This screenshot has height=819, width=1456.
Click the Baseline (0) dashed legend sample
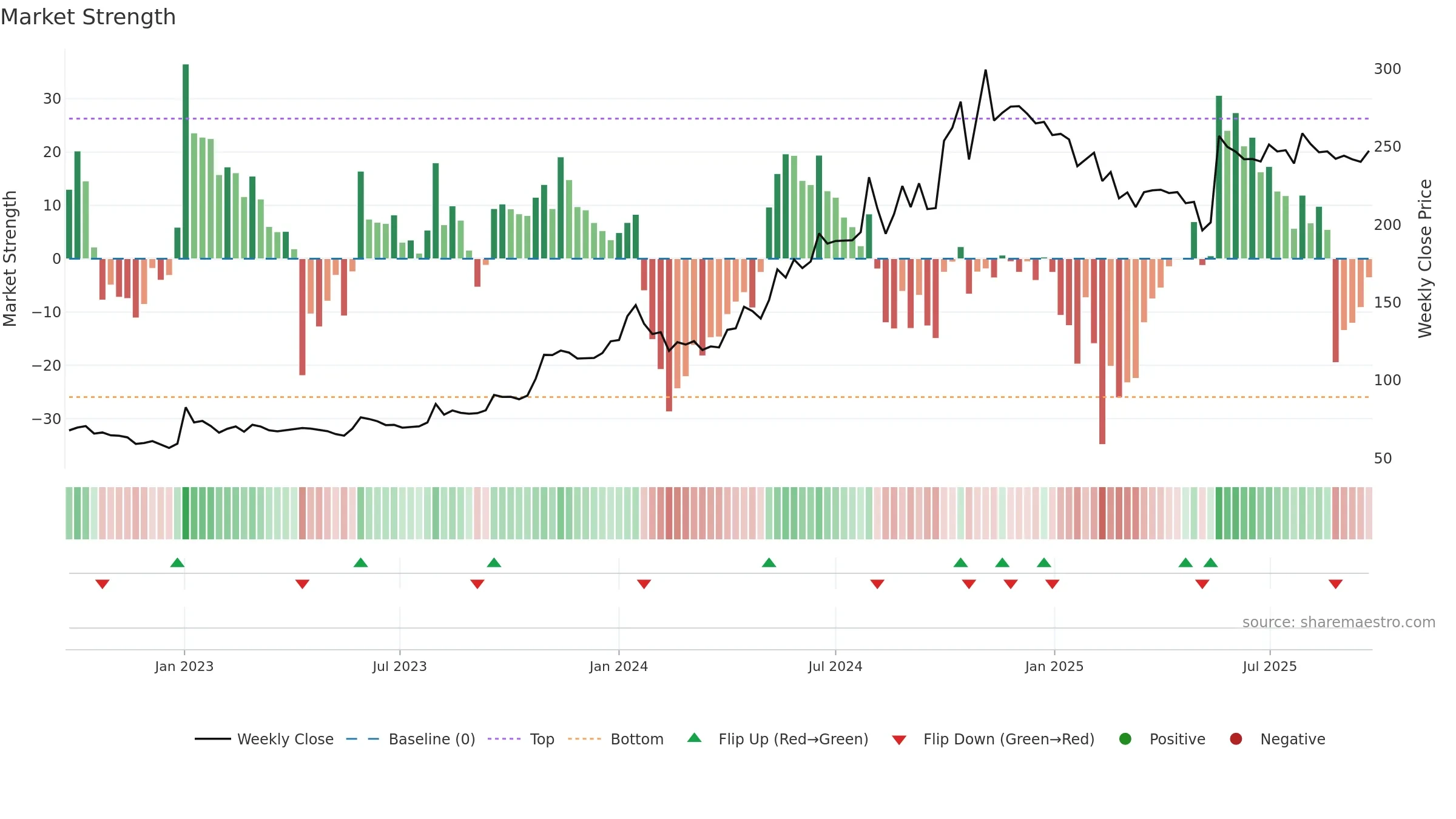point(363,739)
